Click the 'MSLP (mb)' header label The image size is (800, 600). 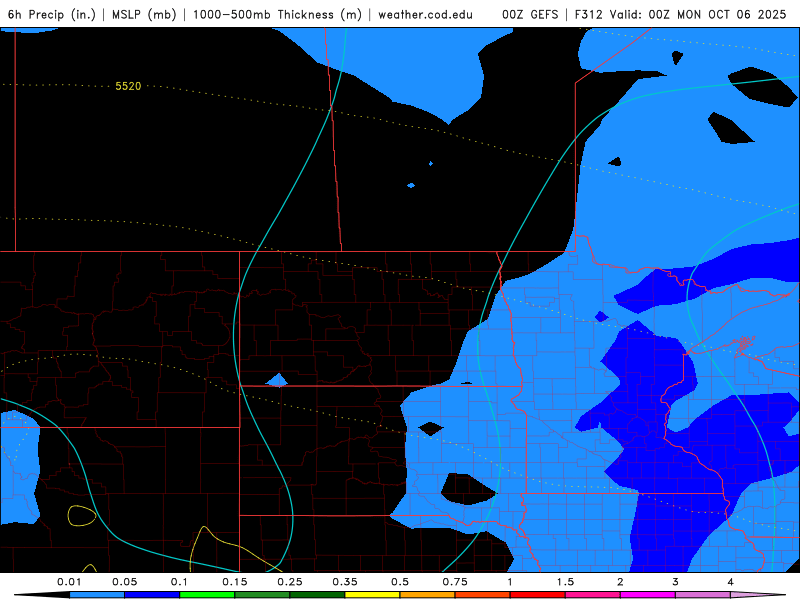coord(144,14)
